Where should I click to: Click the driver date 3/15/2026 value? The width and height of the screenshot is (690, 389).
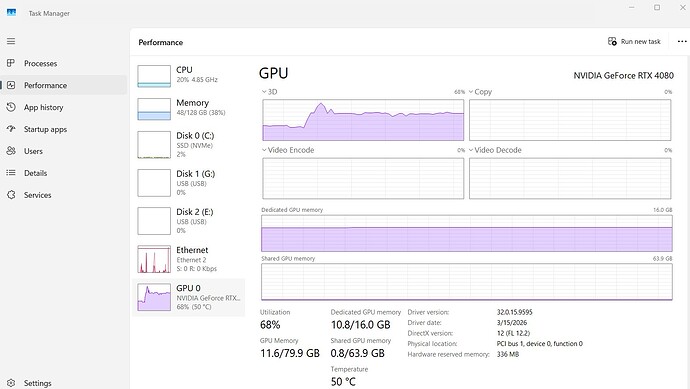tap(512, 323)
